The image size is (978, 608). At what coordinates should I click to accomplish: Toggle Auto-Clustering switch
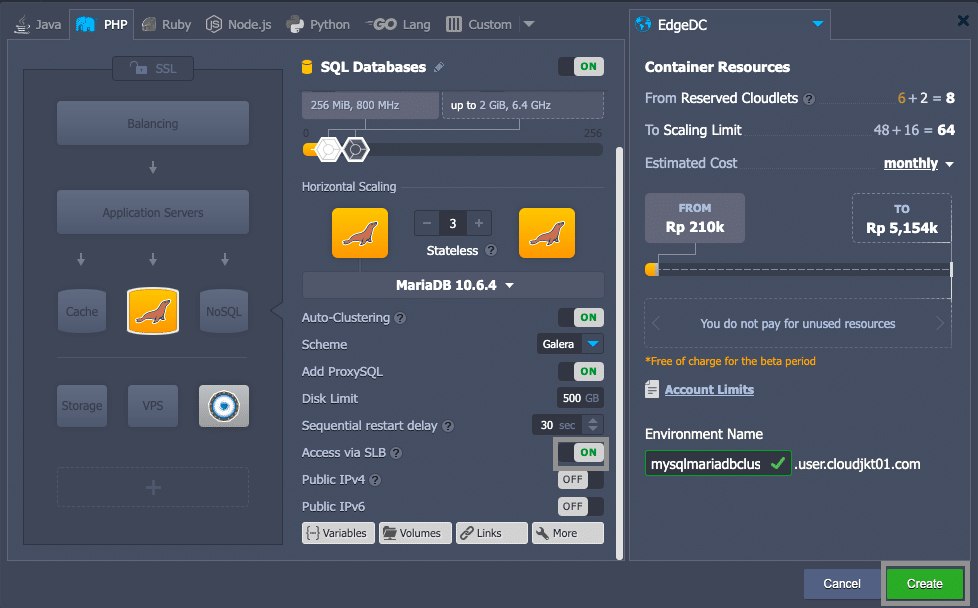pyautogui.click(x=581, y=317)
